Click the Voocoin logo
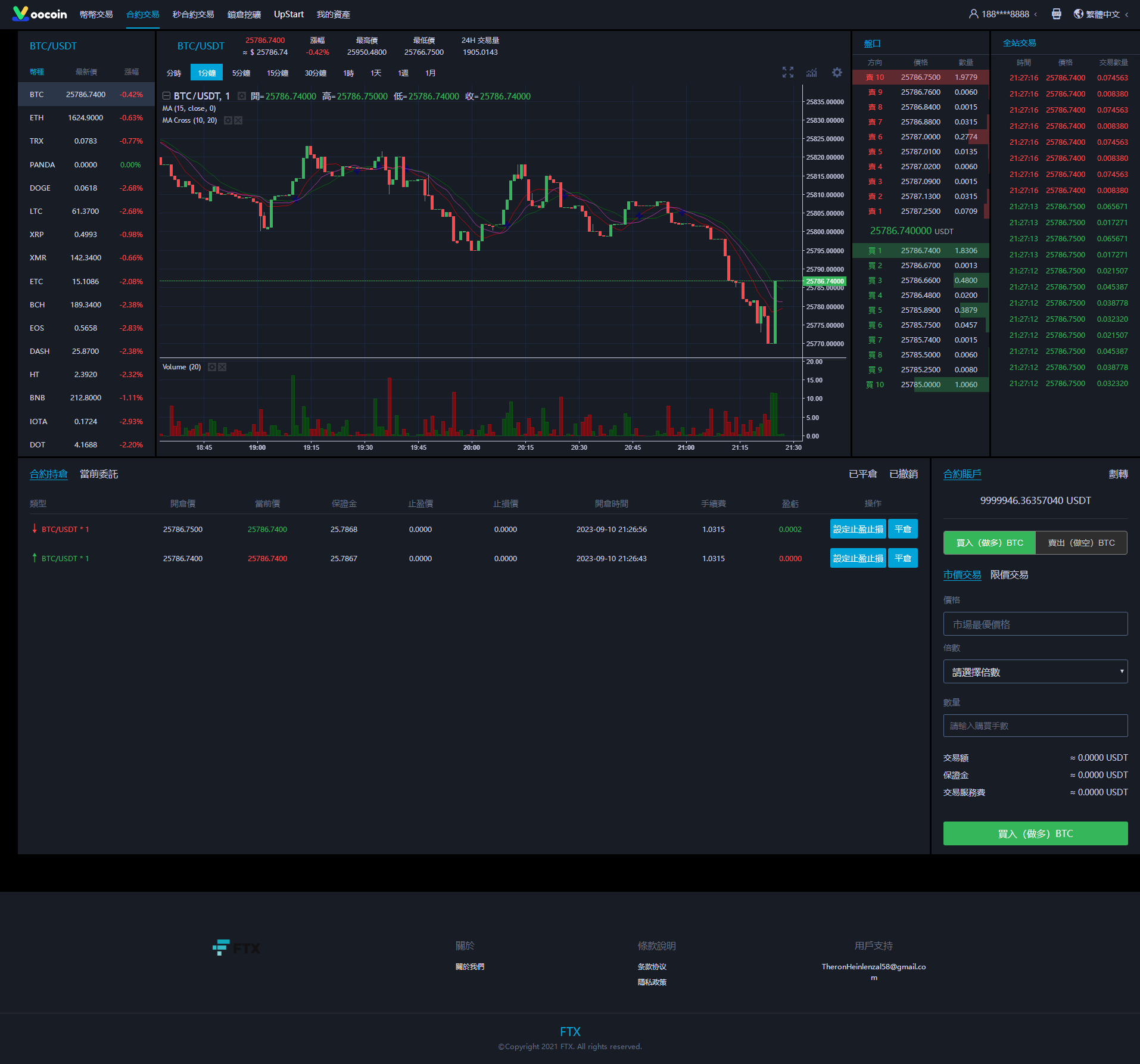Image resolution: width=1140 pixels, height=1064 pixels. click(39, 14)
